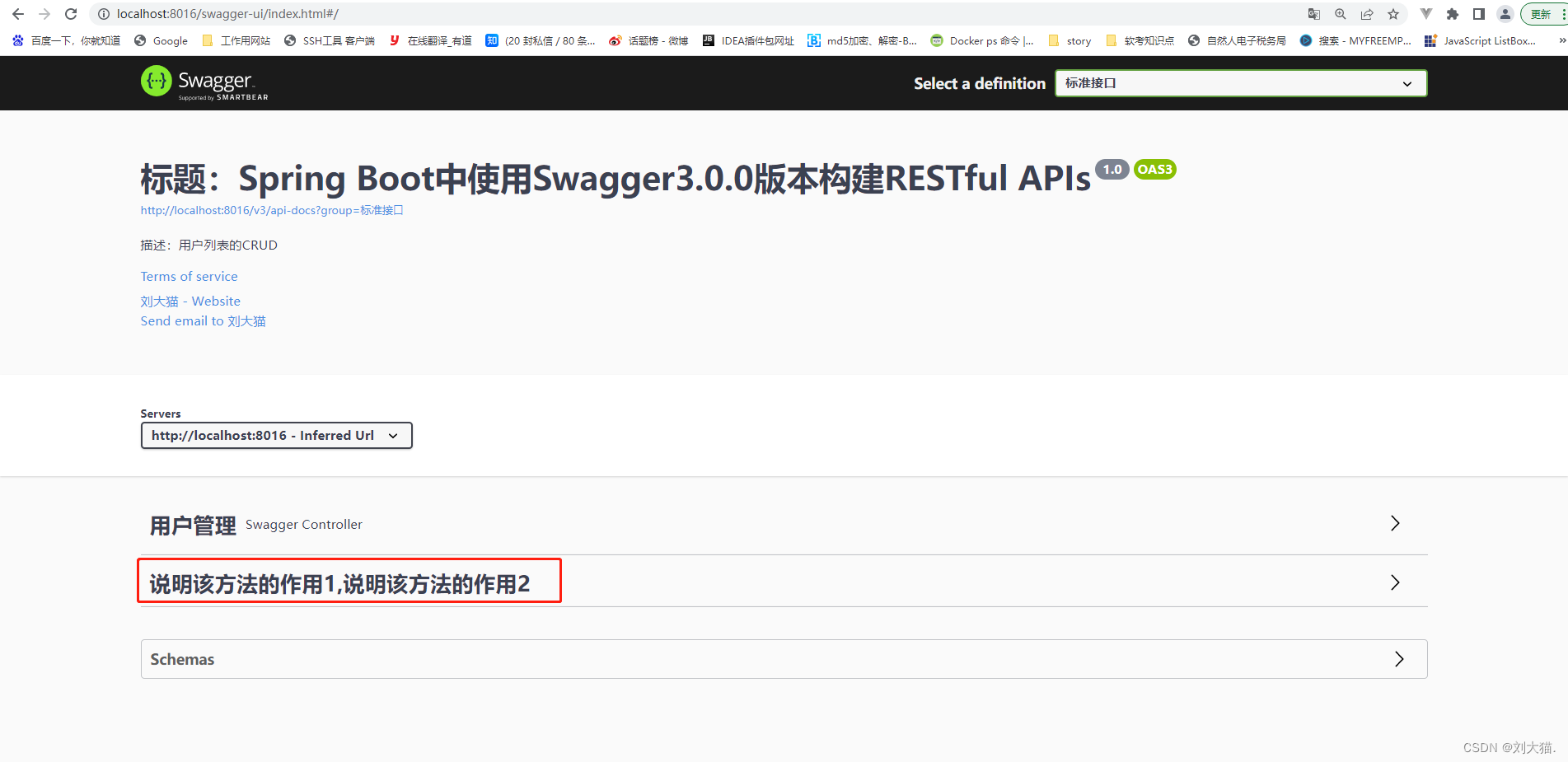1568x762 pixels.
Task: Expand the Schemas section
Action: [x=784, y=659]
